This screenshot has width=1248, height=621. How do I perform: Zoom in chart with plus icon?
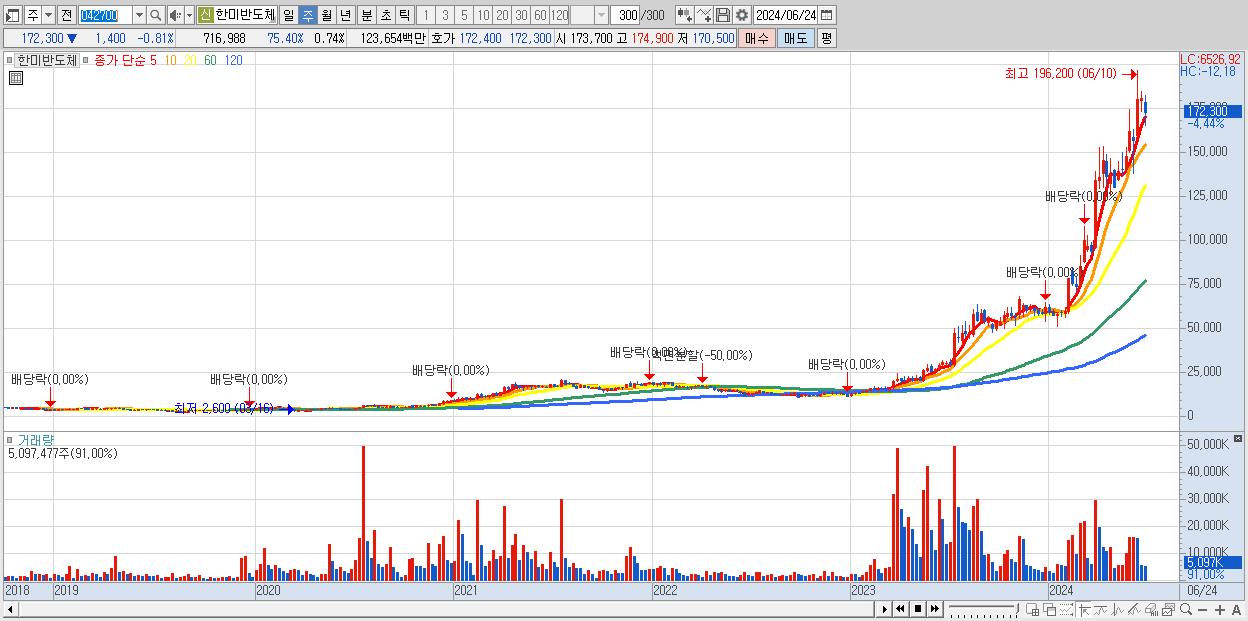coord(1220,609)
